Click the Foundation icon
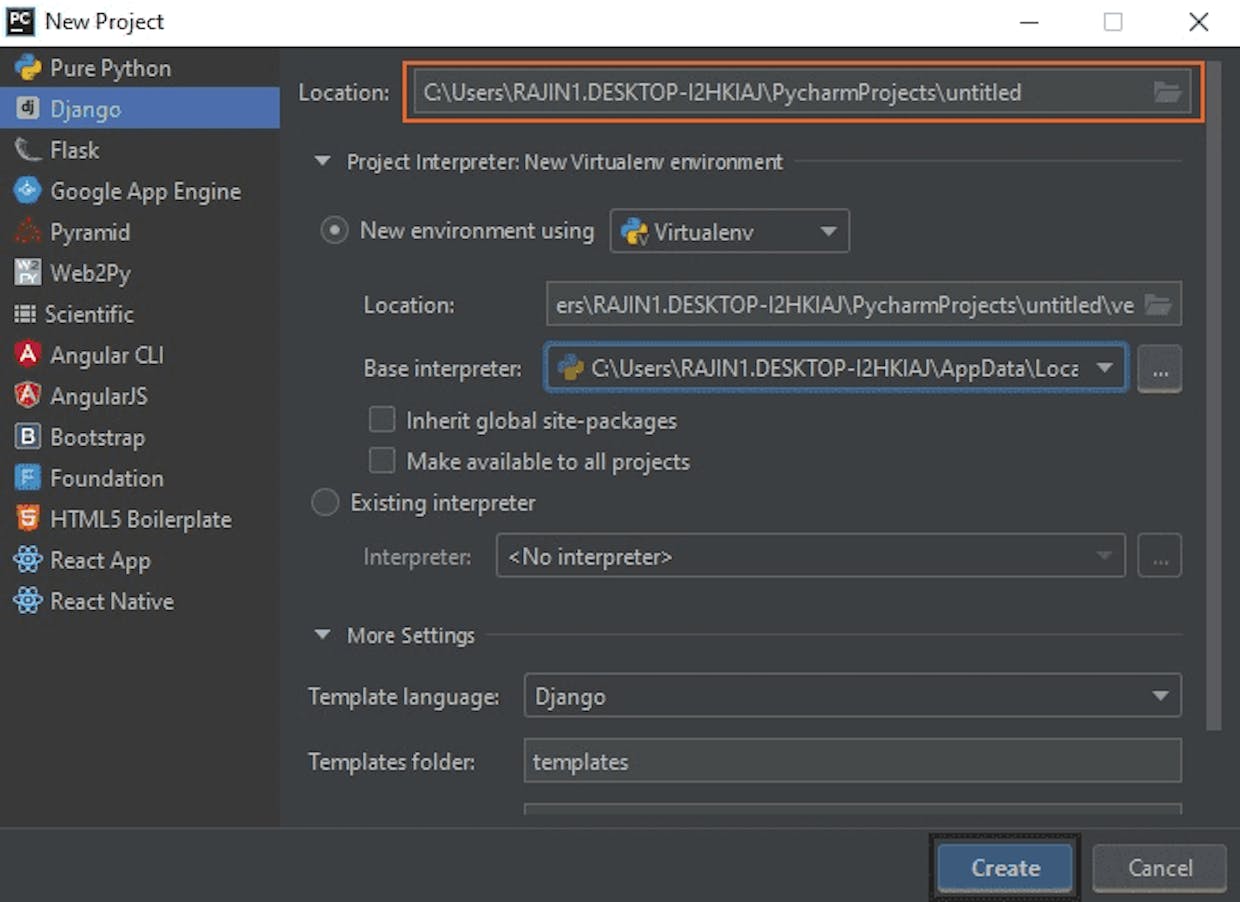Image resolution: width=1240 pixels, height=902 pixels. coord(27,478)
